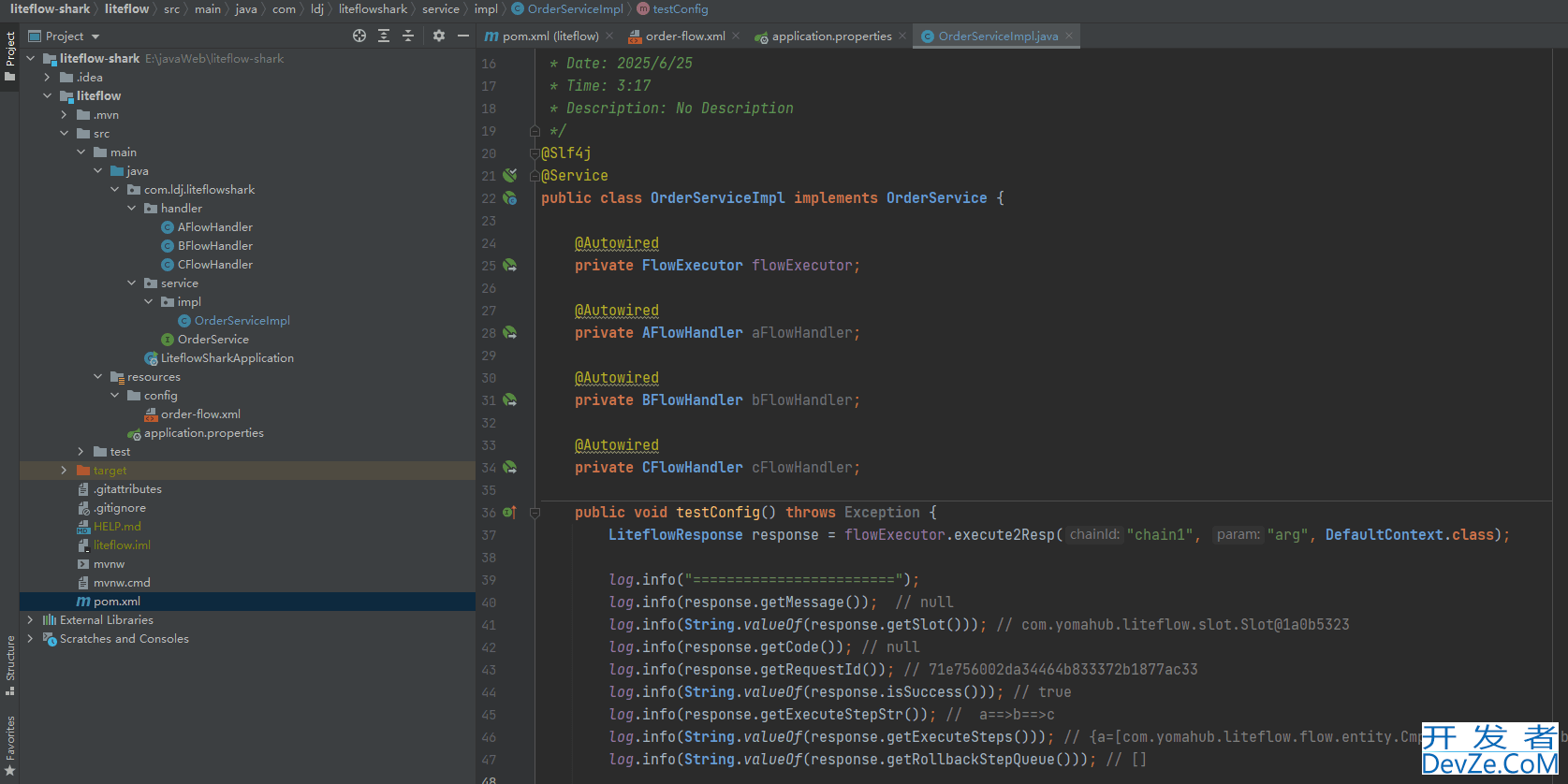Click autowired gutter icon beside aFlowHandler
This screenshot has height=784, width=1568.
tap(510, 332)
